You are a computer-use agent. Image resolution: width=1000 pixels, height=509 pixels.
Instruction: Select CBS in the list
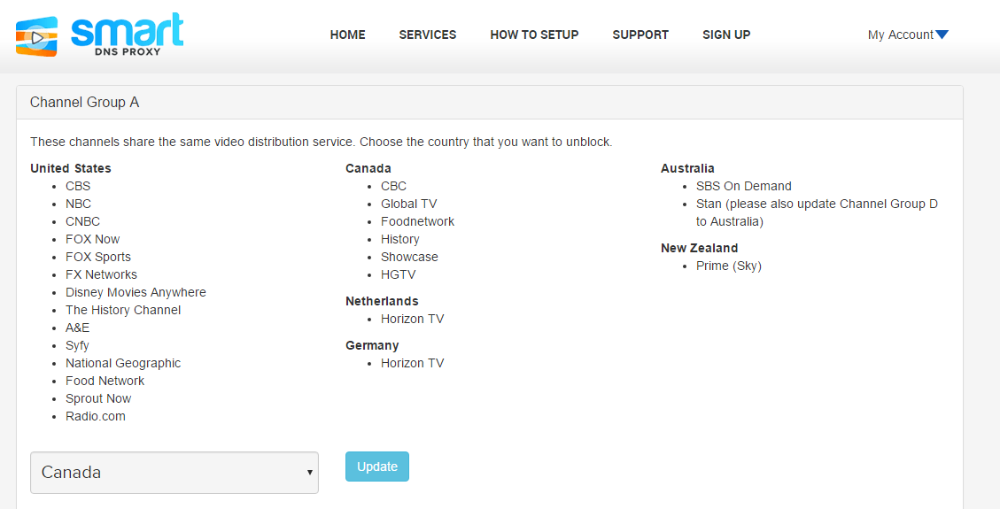[x=78, y=186]
